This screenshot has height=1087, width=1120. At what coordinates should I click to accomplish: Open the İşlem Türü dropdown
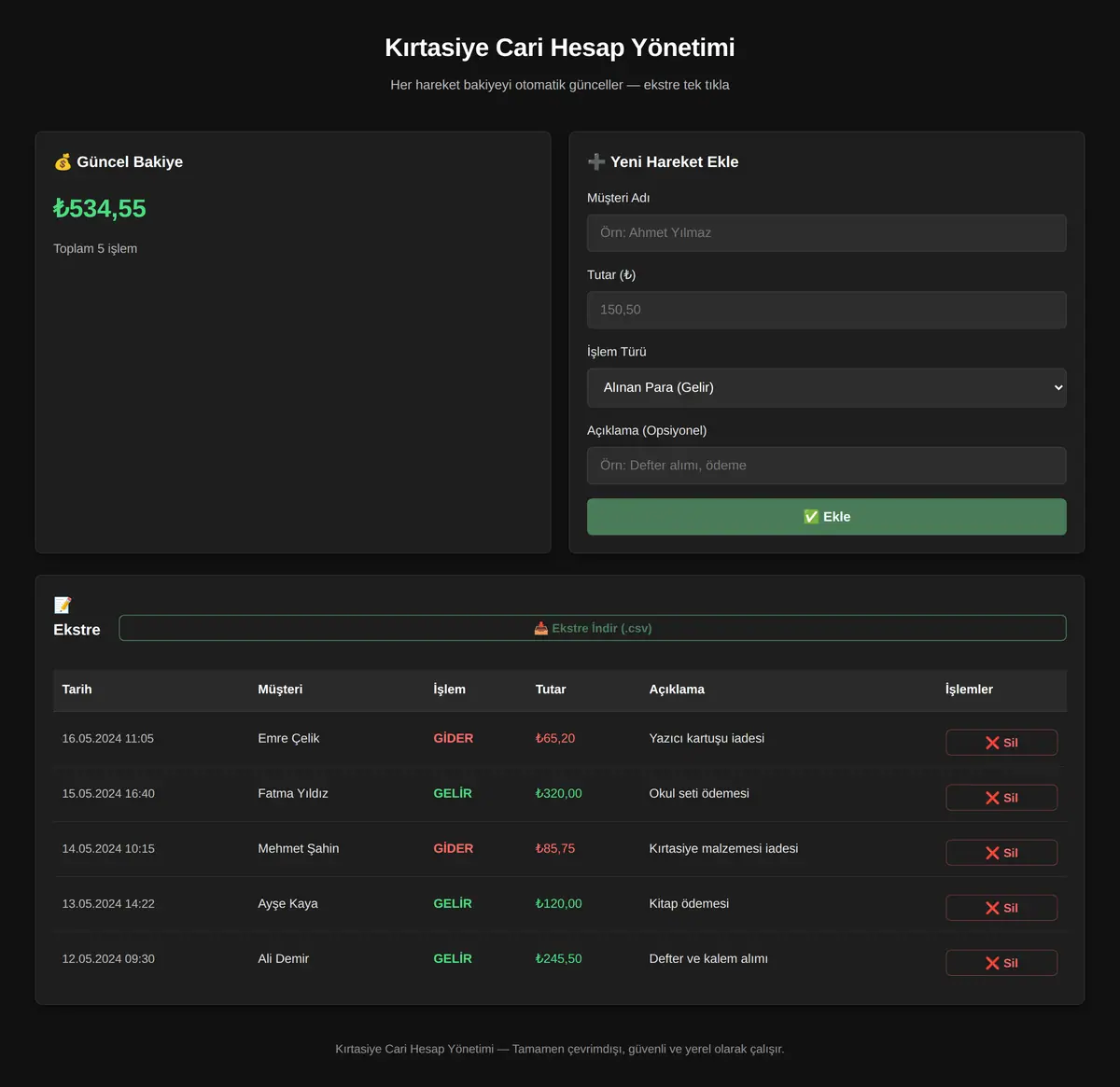(827, 387)
